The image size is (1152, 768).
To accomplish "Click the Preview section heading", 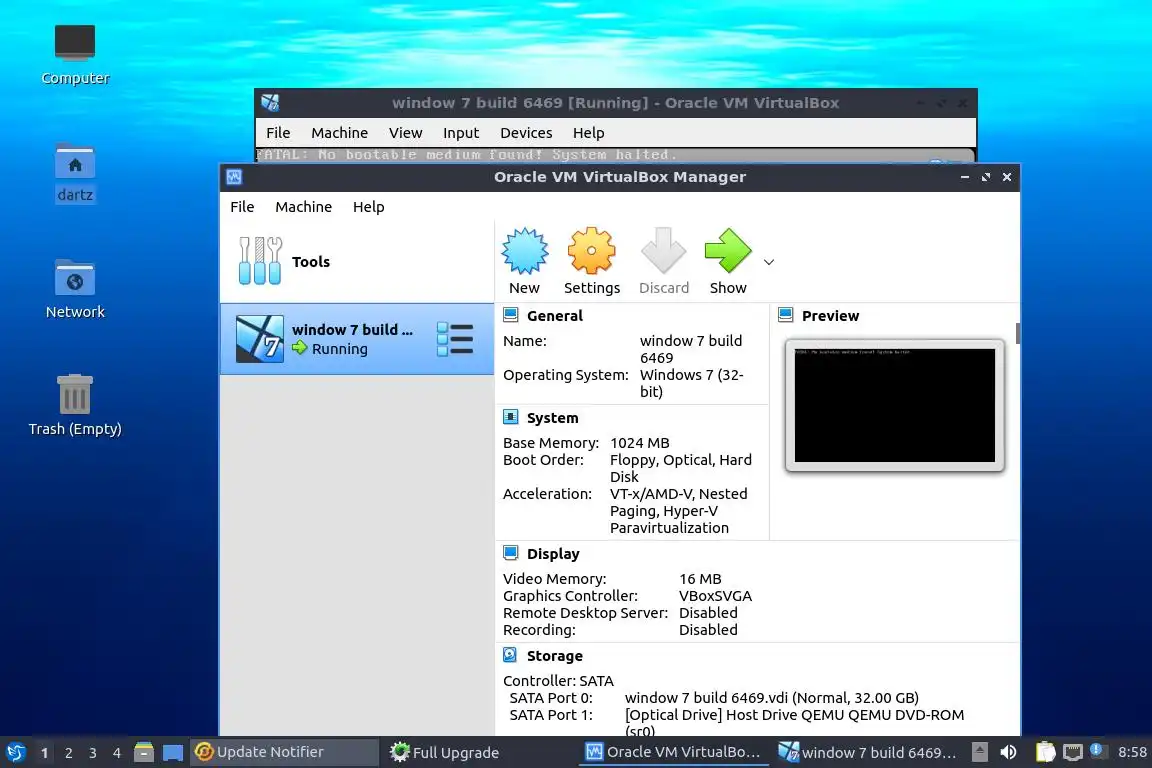I will point(830,316).
